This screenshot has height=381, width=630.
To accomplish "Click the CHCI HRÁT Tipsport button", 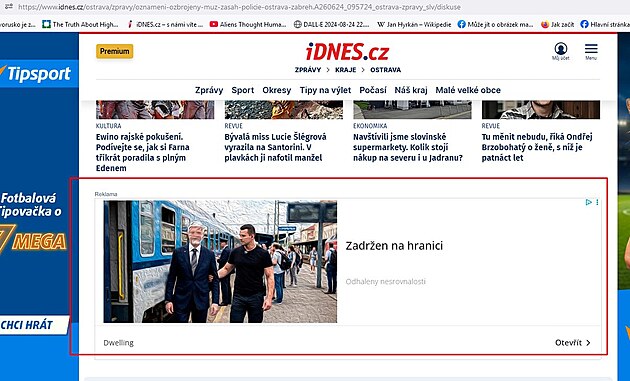I will tap(34, 325).
